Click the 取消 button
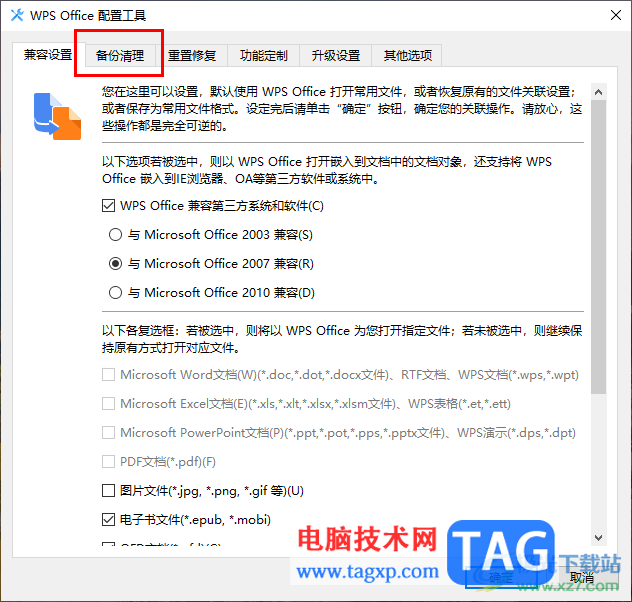The width and height of the screenshot is (632, 602). click(x=582, y=578)
